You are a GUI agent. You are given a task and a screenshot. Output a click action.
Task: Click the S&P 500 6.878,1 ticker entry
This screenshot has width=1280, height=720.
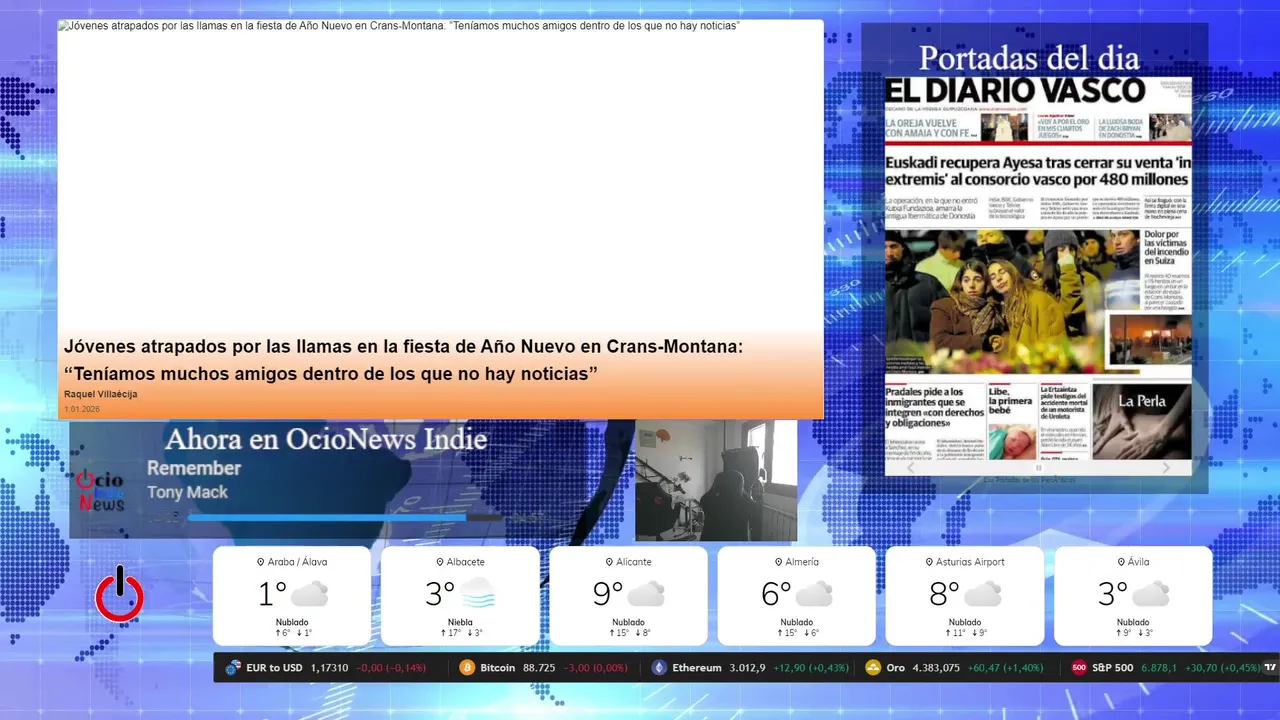click(1165, 667)
